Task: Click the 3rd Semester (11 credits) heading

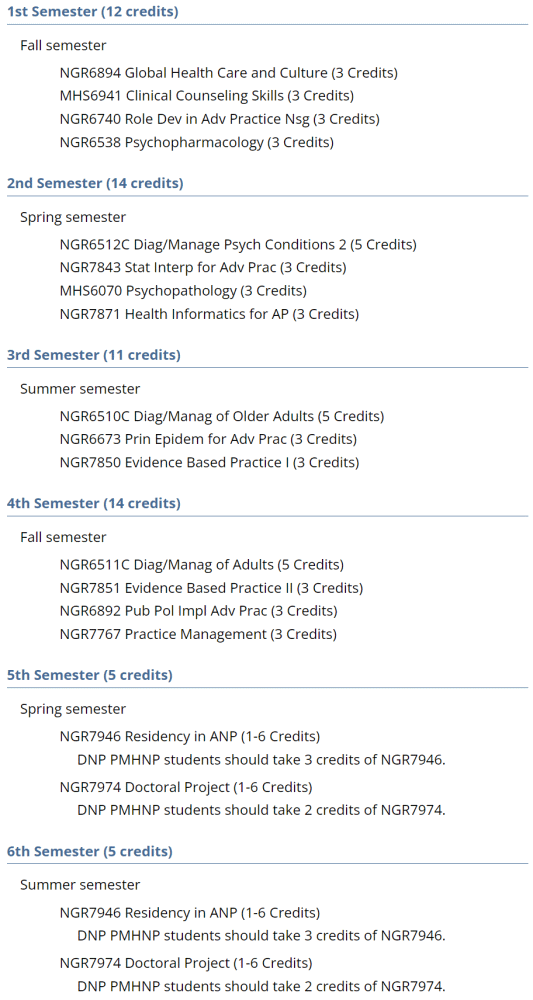Action: (x=94, y=355)
